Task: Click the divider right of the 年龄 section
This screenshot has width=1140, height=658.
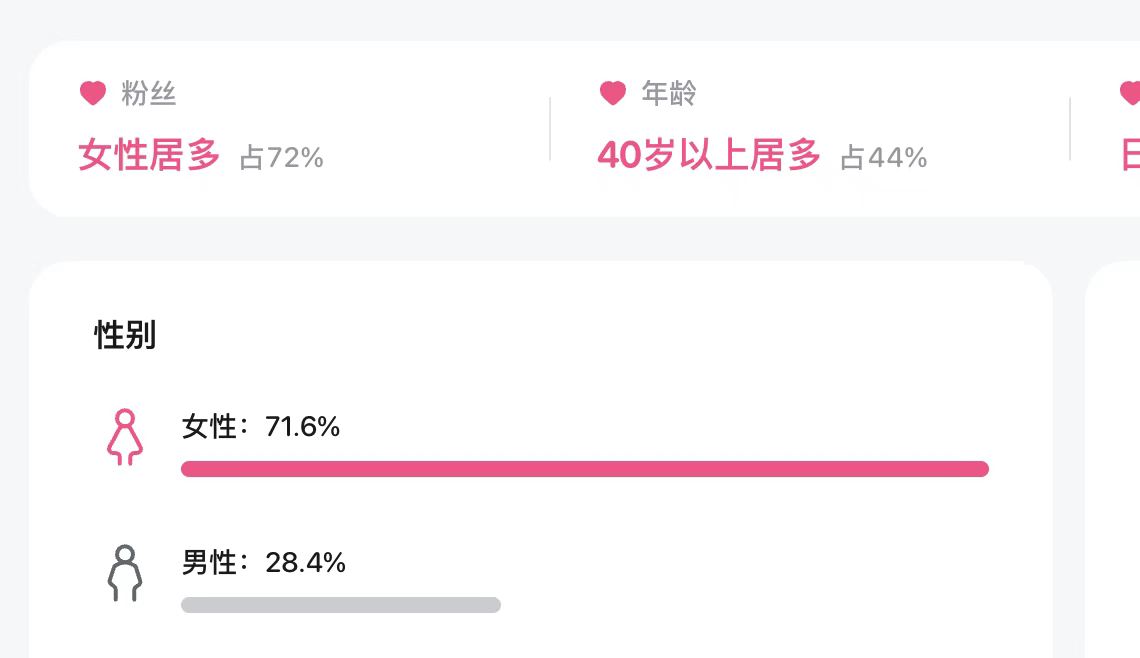Action: click(1070, 129)
